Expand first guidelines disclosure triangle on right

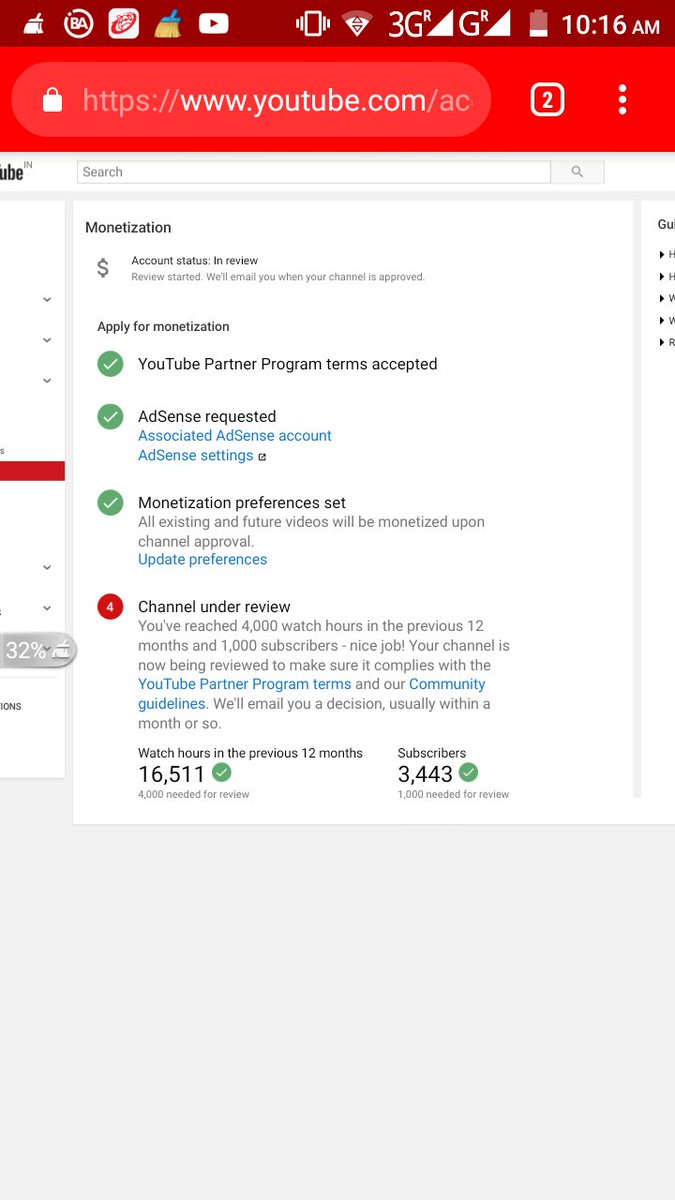662,255
